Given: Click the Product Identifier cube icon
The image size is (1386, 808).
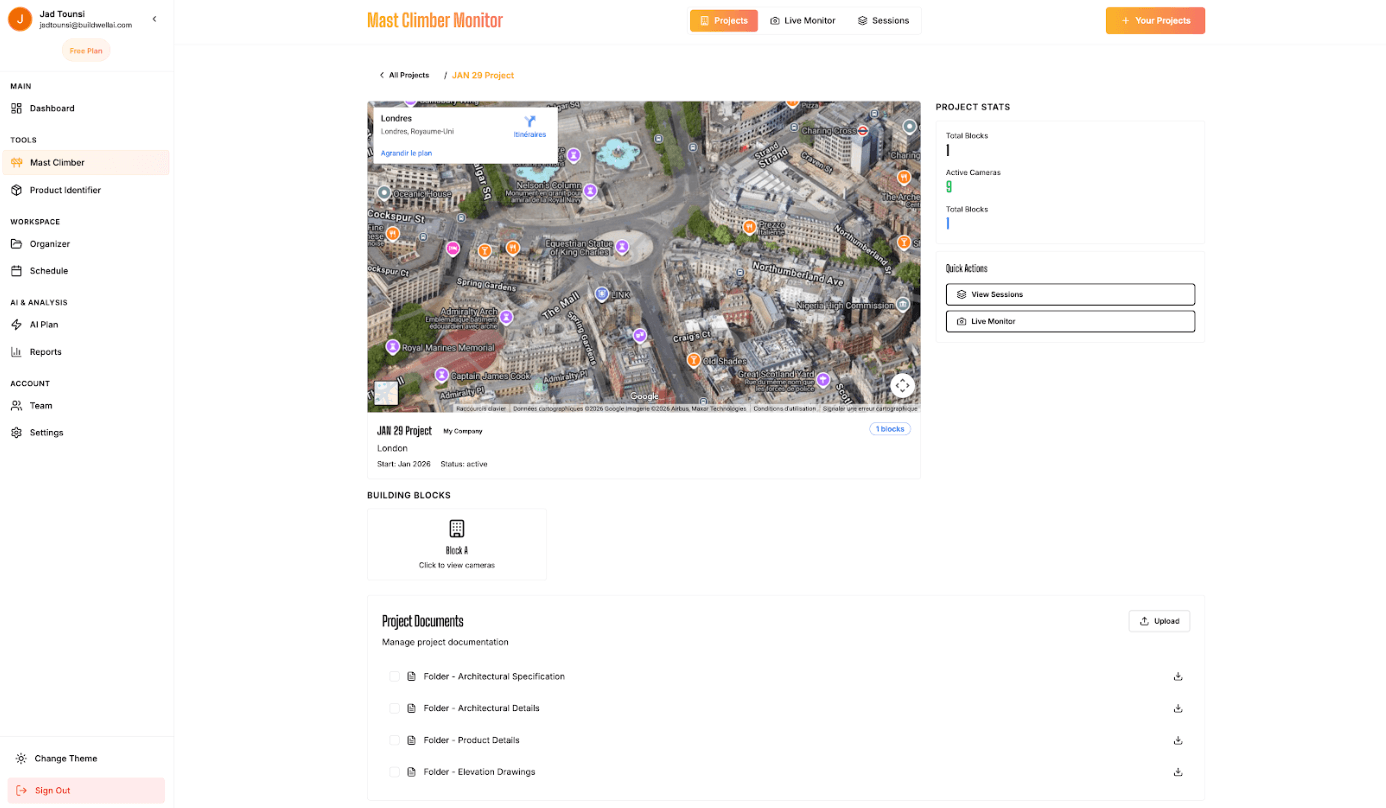Looking at the screenshot, I should [17, 190].
